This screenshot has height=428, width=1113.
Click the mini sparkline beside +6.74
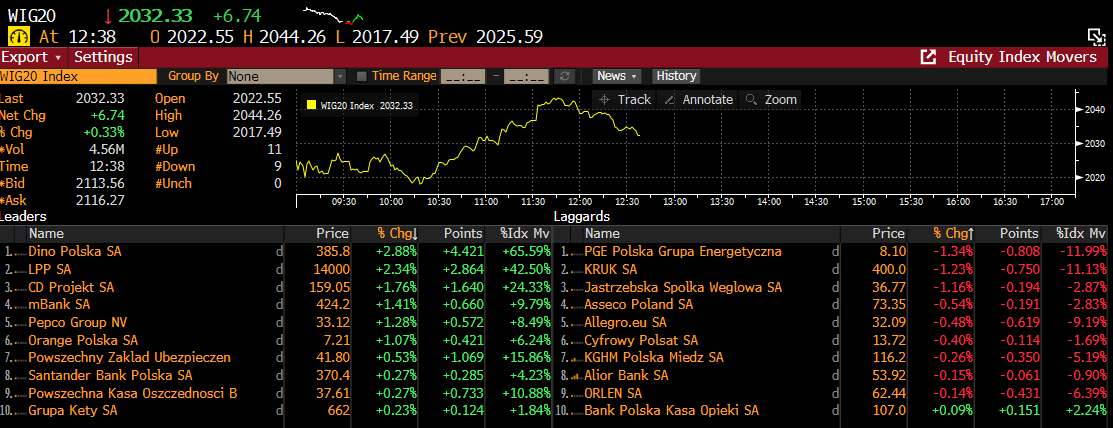coord(333,15)
